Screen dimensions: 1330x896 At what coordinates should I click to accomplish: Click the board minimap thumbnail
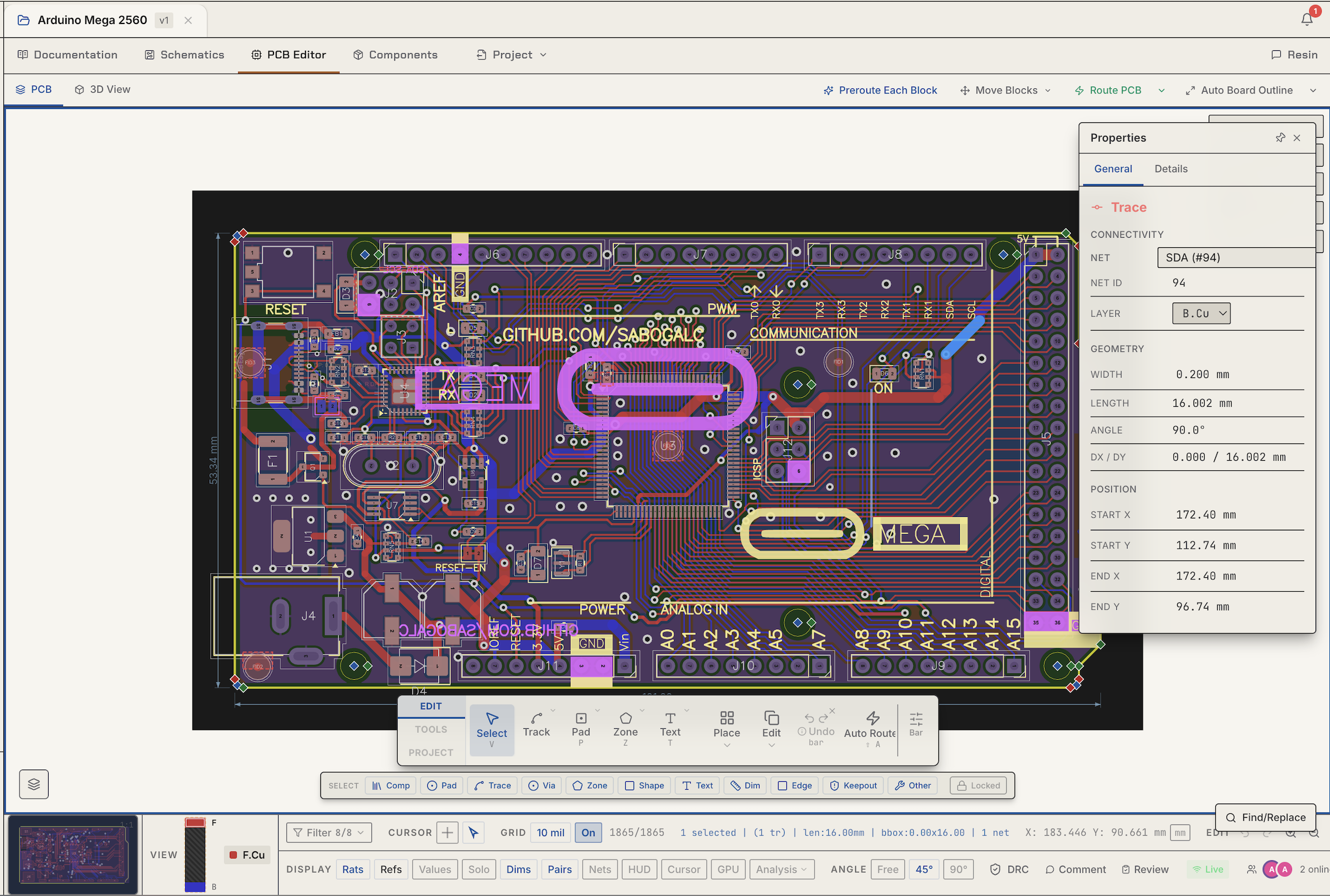[73, 855]
